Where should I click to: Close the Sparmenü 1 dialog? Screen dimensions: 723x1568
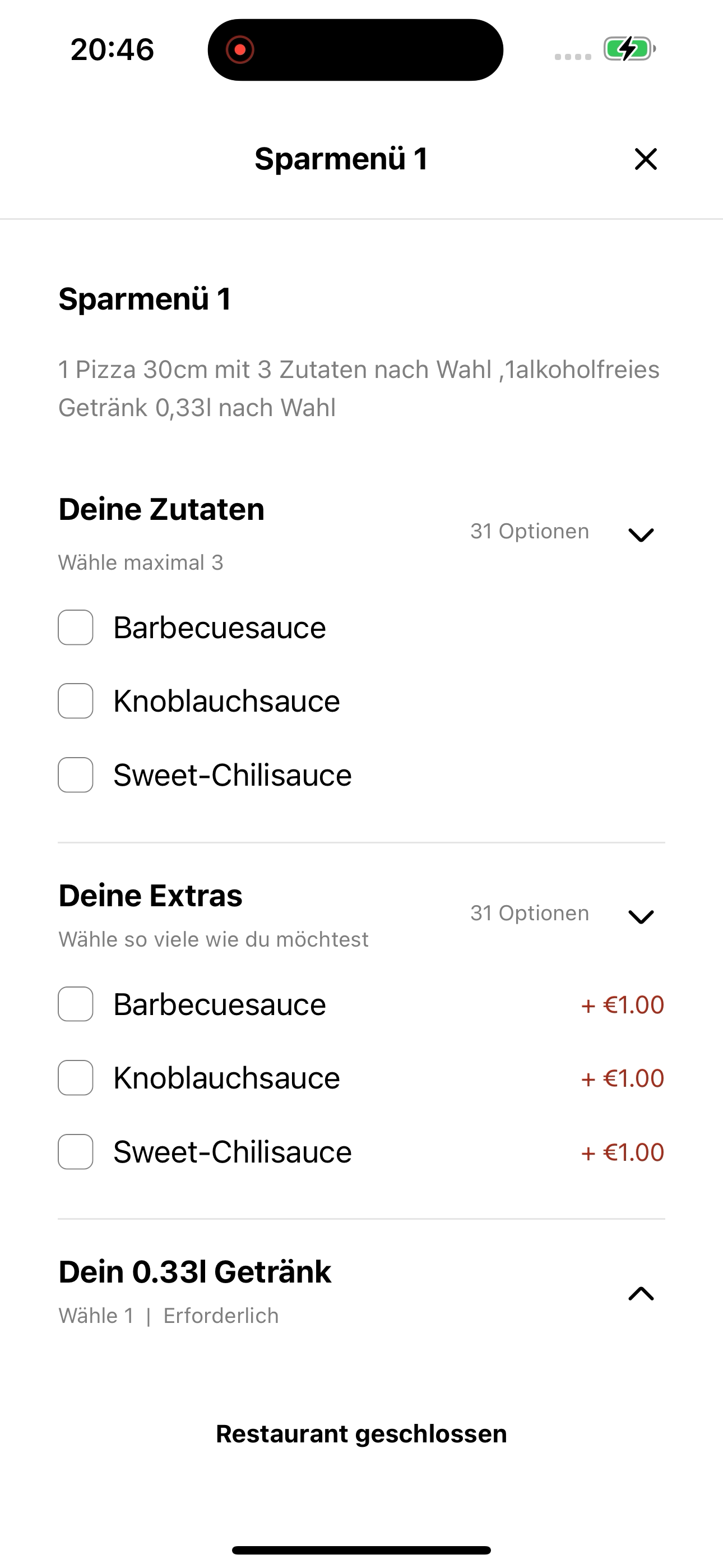[x=646, y=159]
